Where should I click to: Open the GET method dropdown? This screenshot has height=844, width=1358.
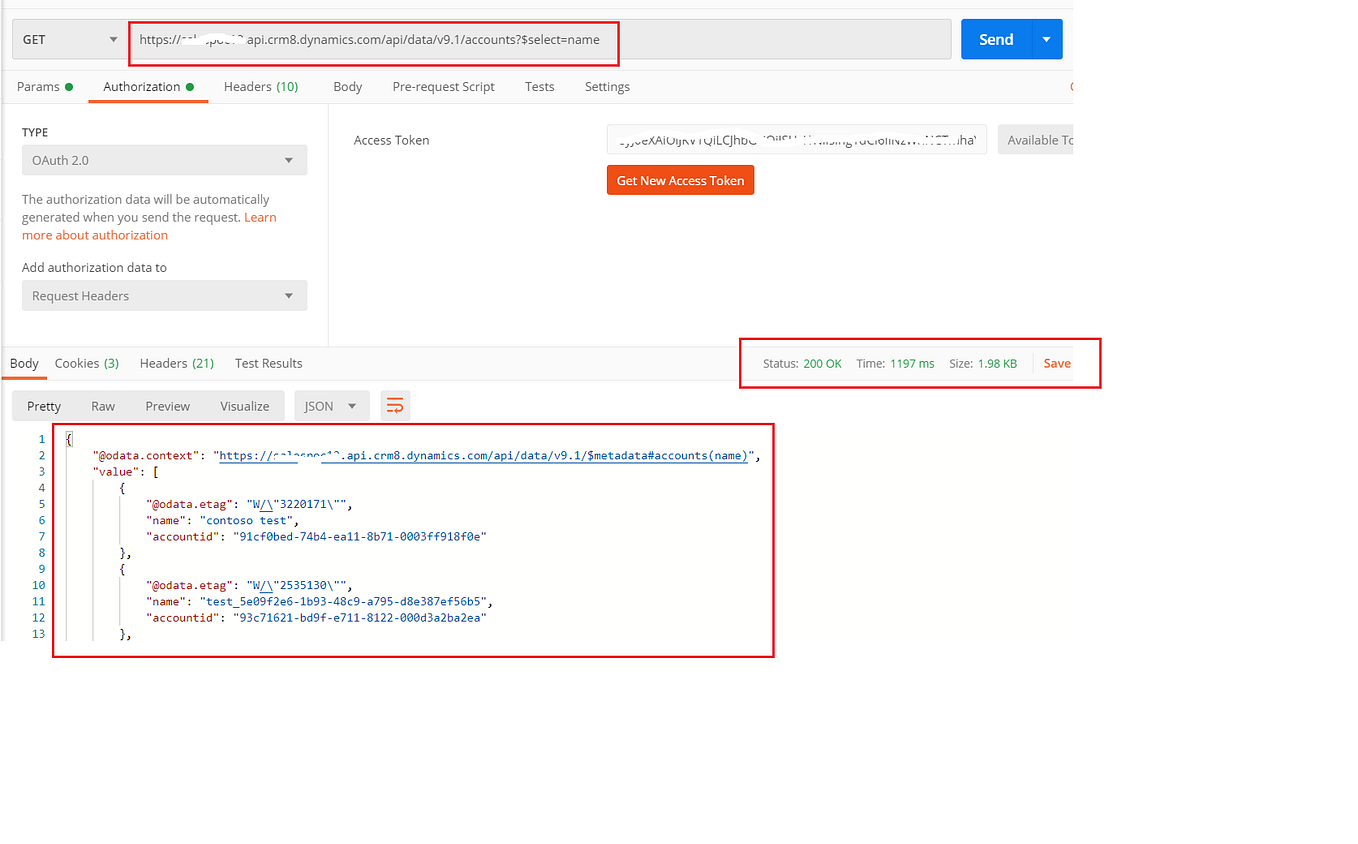[69, 38]
